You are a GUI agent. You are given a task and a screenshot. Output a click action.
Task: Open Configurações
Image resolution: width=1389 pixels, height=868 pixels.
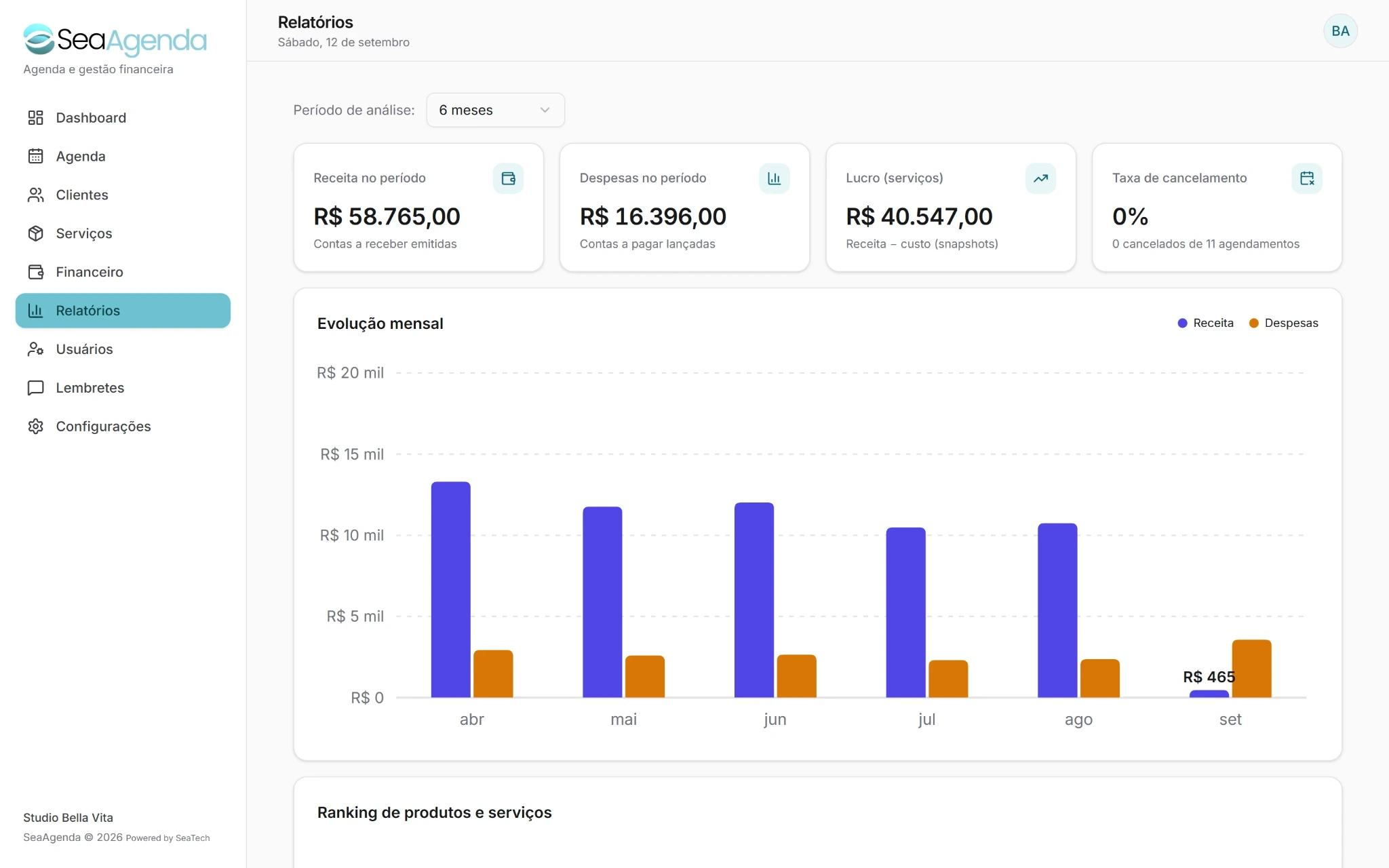(123, 427)
